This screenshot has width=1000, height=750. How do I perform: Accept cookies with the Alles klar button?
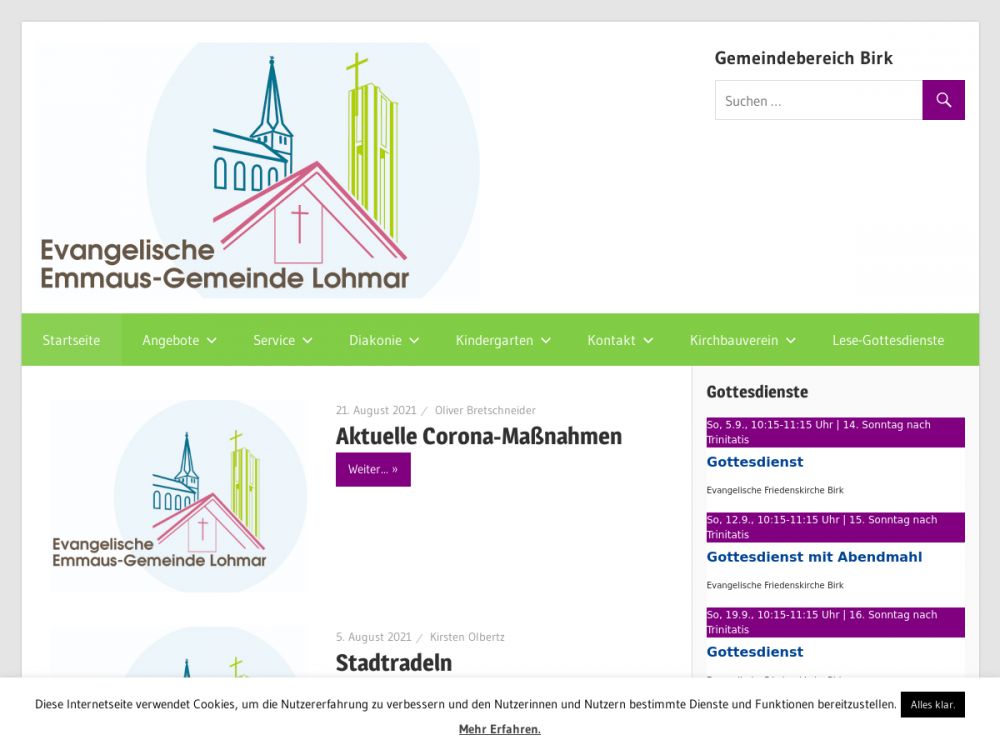[932, 704]
